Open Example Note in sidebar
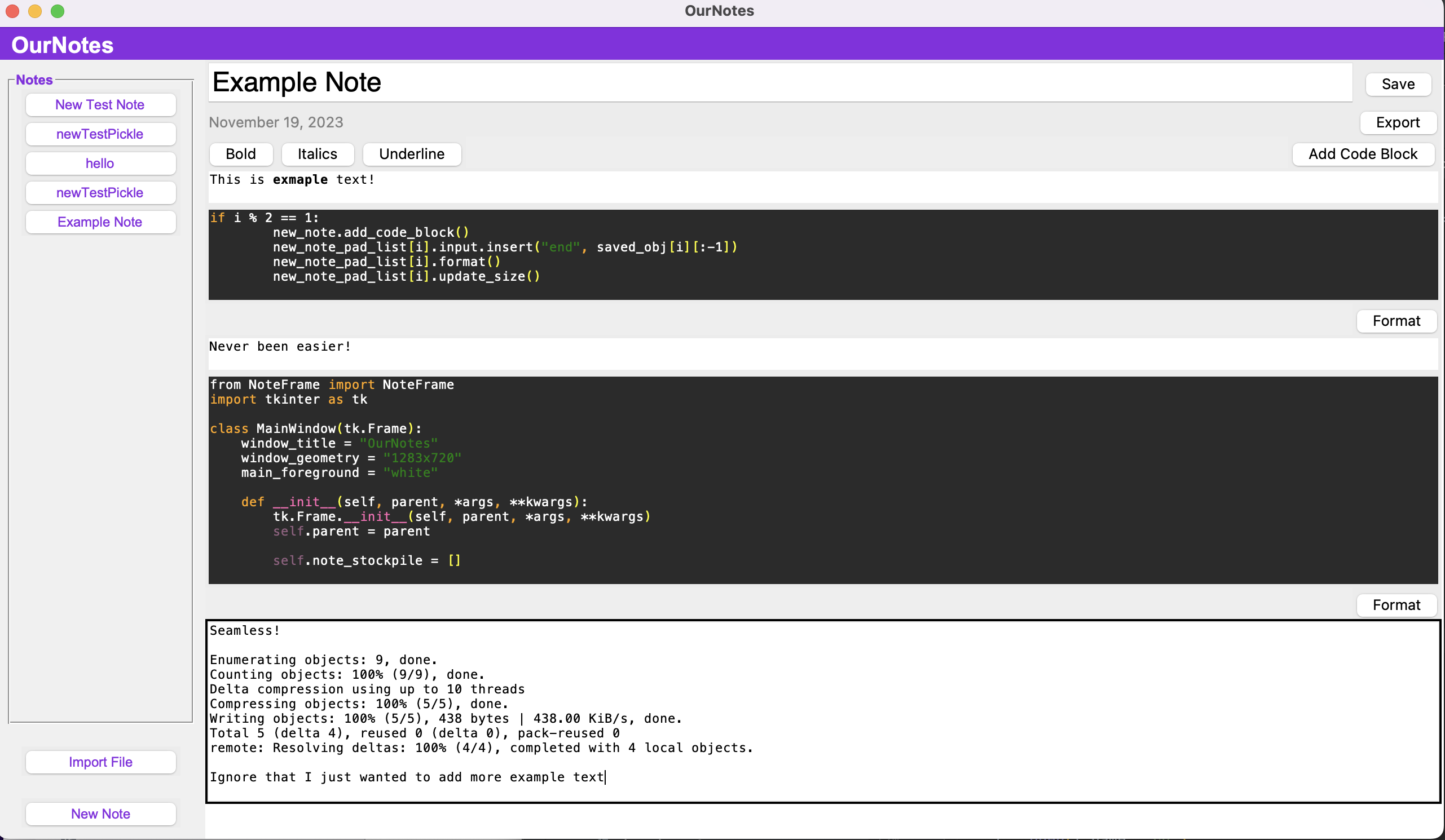Screen dimensions: 1445x840 [100, 222]
